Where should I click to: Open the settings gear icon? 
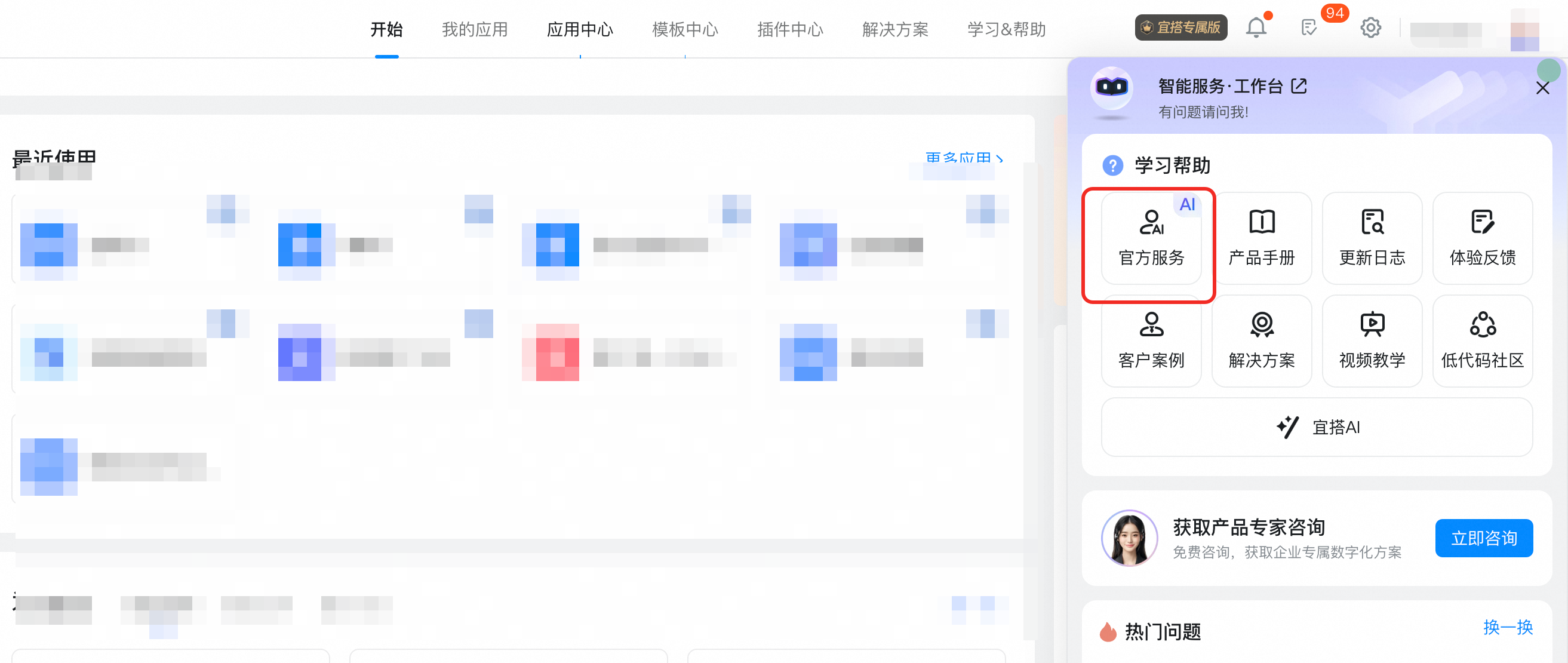[x=1370, y=28]
